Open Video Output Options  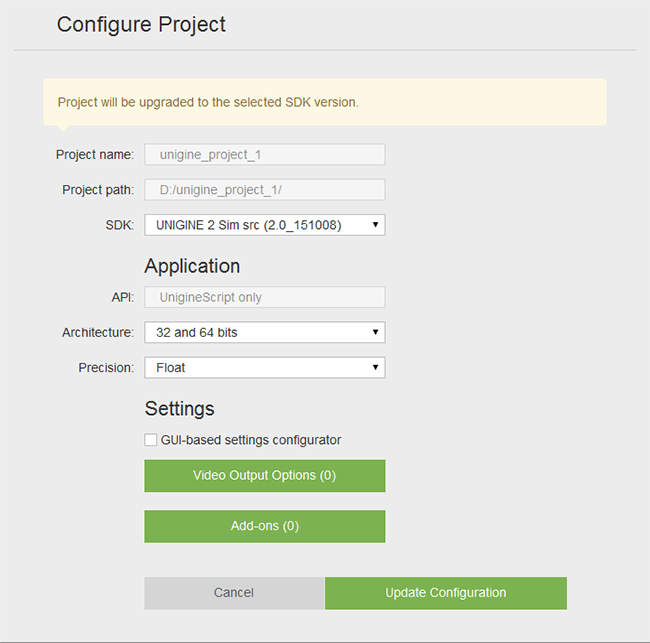click(x=264, y=476)
